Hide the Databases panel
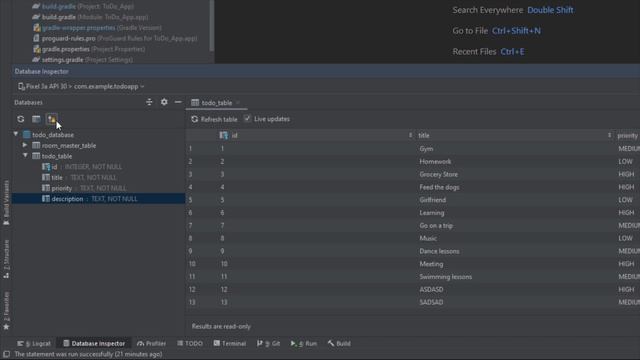Screen dimensions: 640x360 178,102
